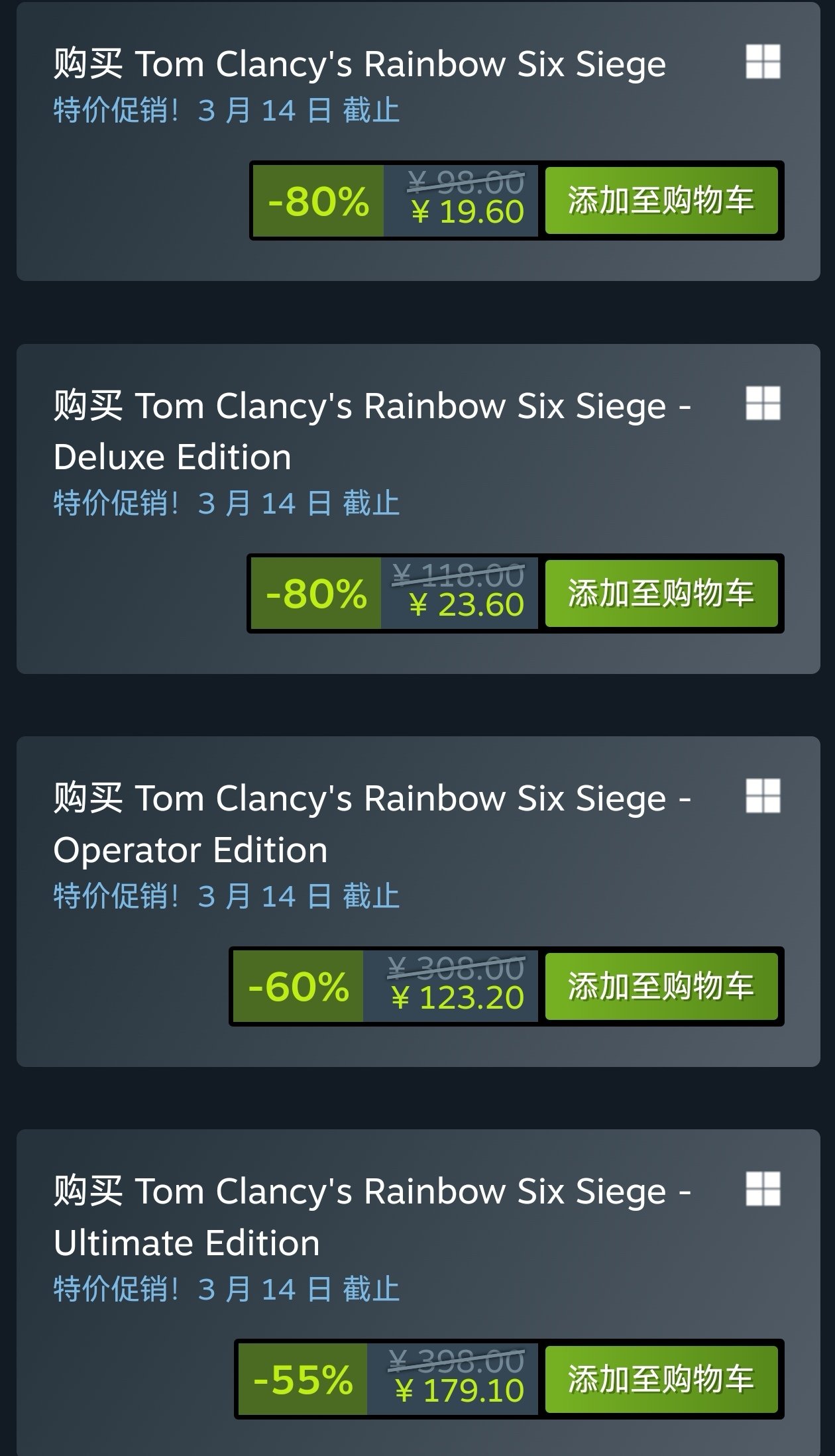Open the Deluxe Edition package title
This screenshot has width=835, height=1456.
tap(371, 431)
